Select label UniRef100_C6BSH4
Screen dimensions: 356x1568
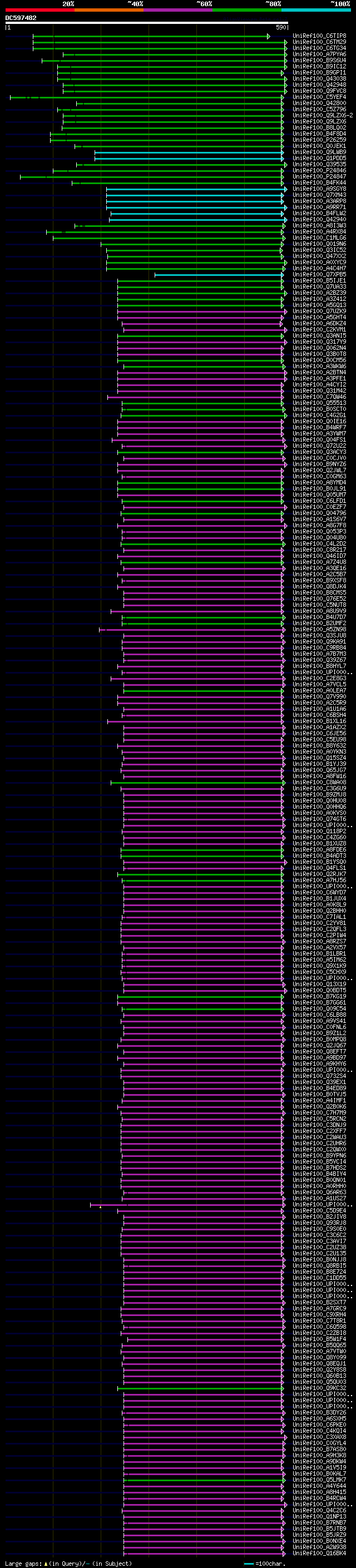(319, 715)
